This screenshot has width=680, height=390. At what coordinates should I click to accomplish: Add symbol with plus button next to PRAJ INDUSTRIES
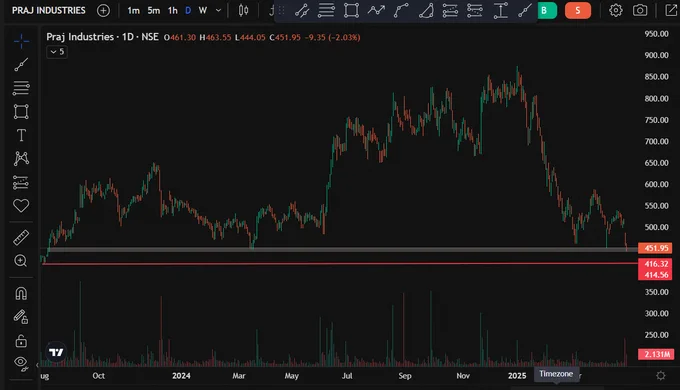[103, 10]
